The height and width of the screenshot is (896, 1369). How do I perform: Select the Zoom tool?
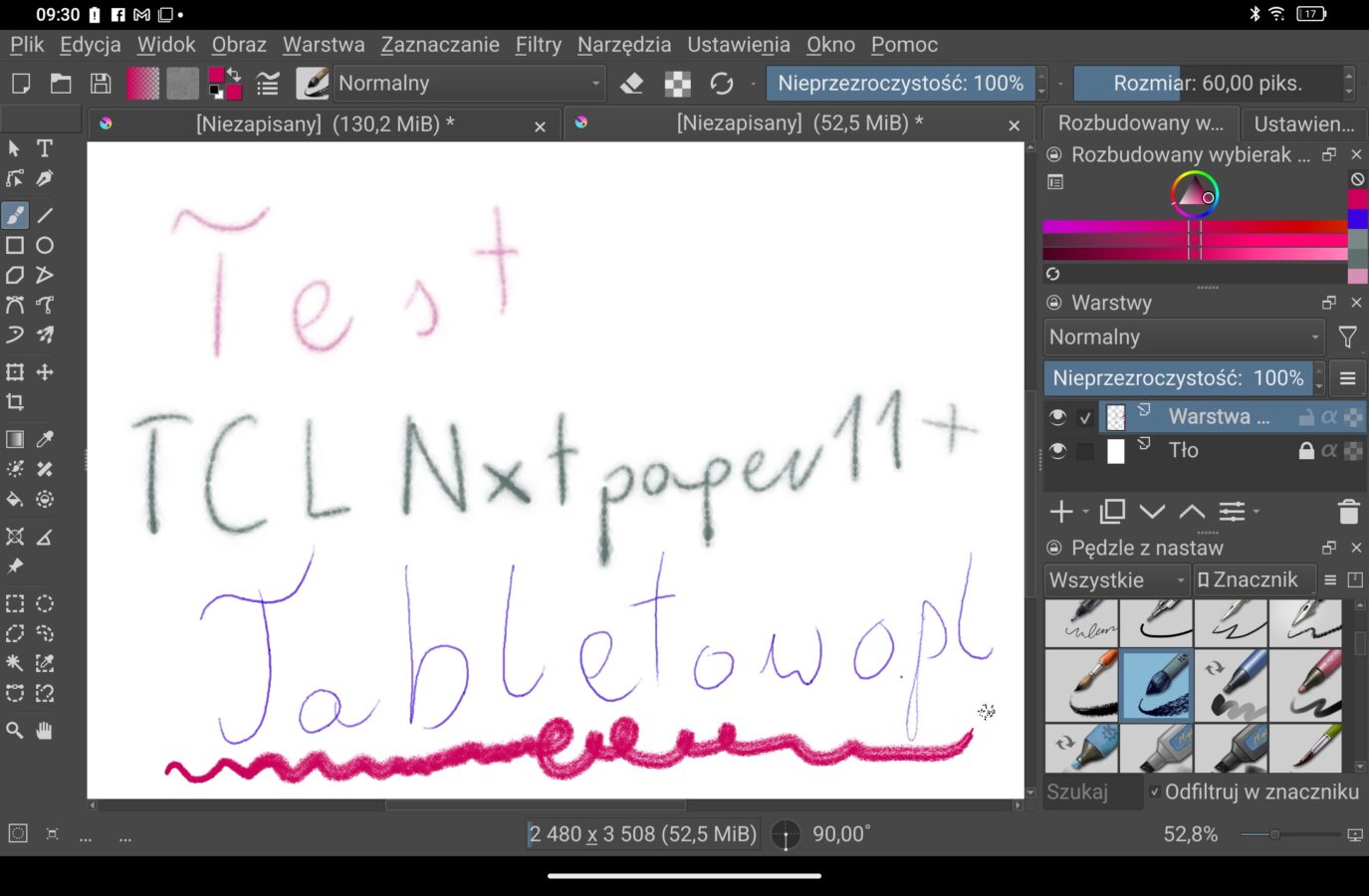(15, 731)
